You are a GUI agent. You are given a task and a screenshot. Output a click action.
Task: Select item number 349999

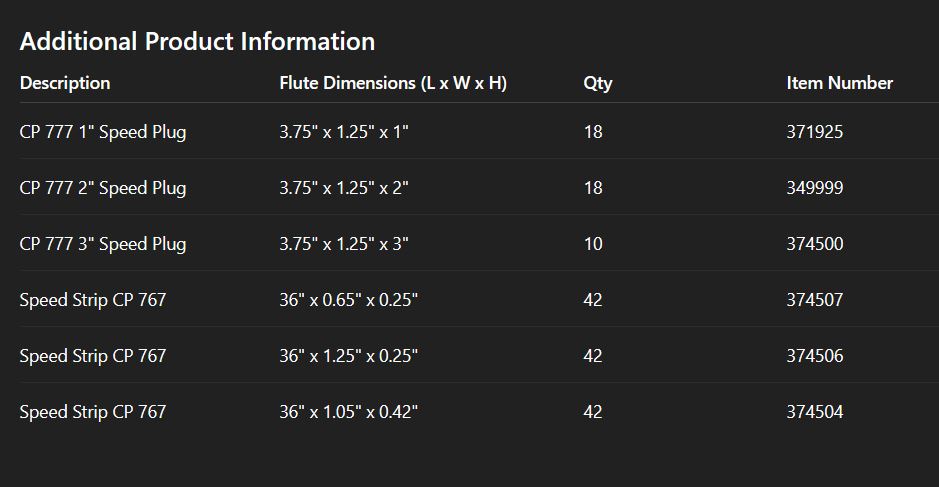[814, 188]
